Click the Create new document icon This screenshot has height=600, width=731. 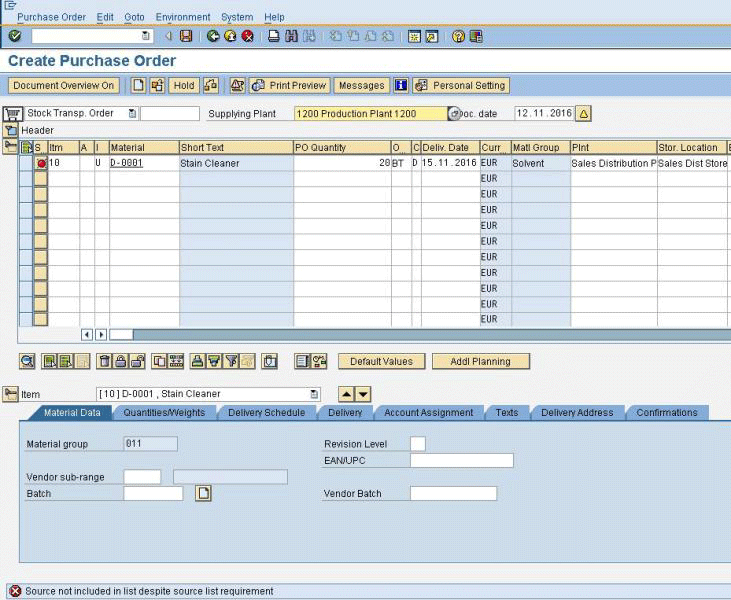point(139,86)
